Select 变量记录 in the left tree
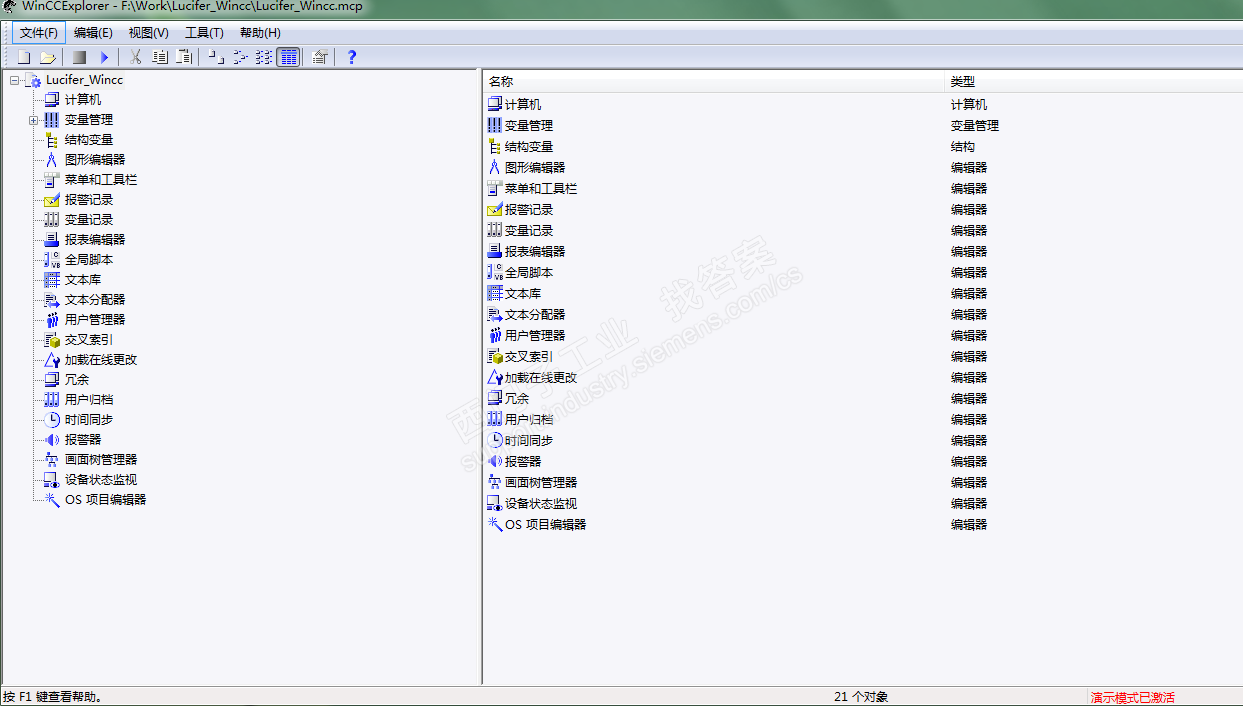Screen dimensions: 1243x706 pyautogui.click(x=89, y=220)
